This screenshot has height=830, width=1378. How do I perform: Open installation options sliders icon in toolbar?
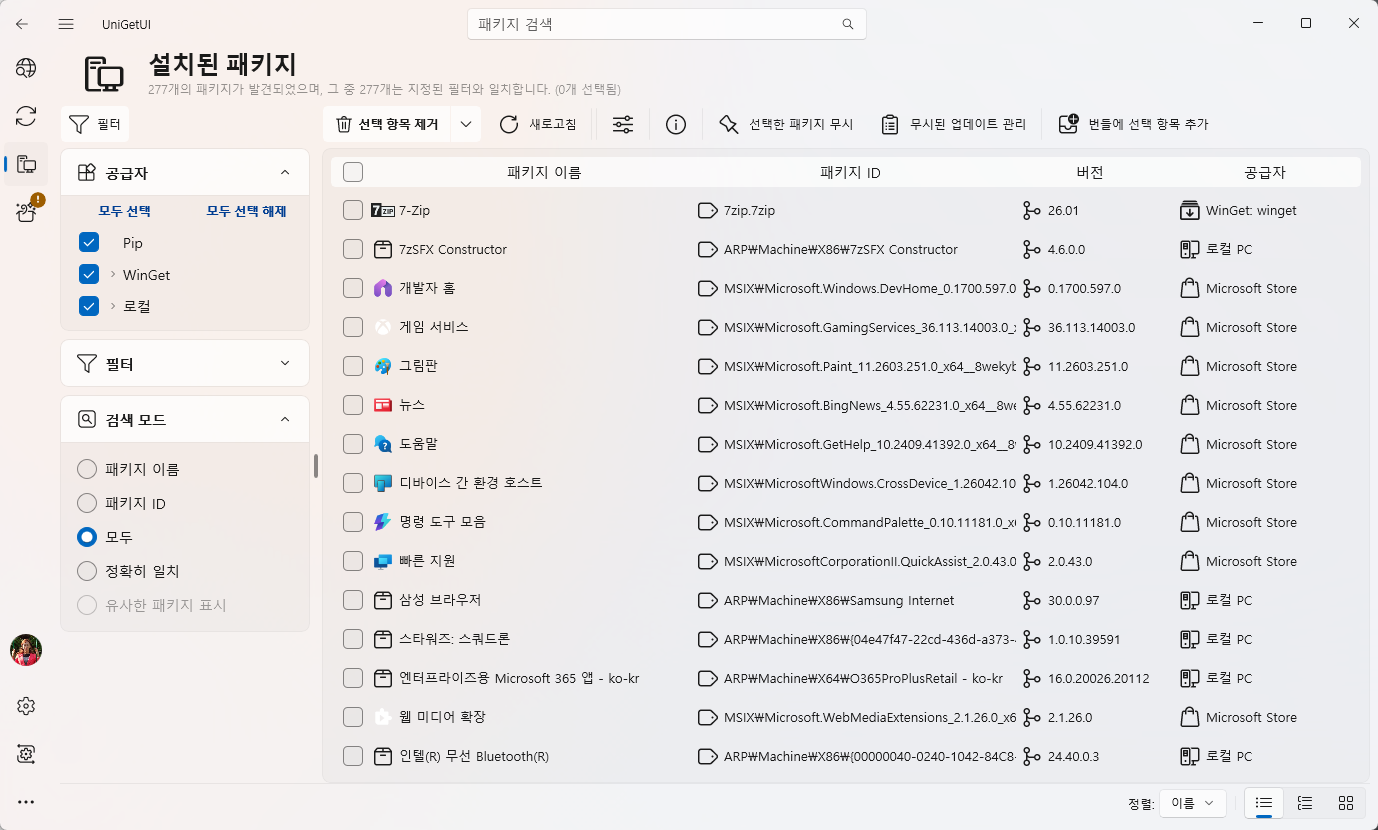[x=623, y=124]
